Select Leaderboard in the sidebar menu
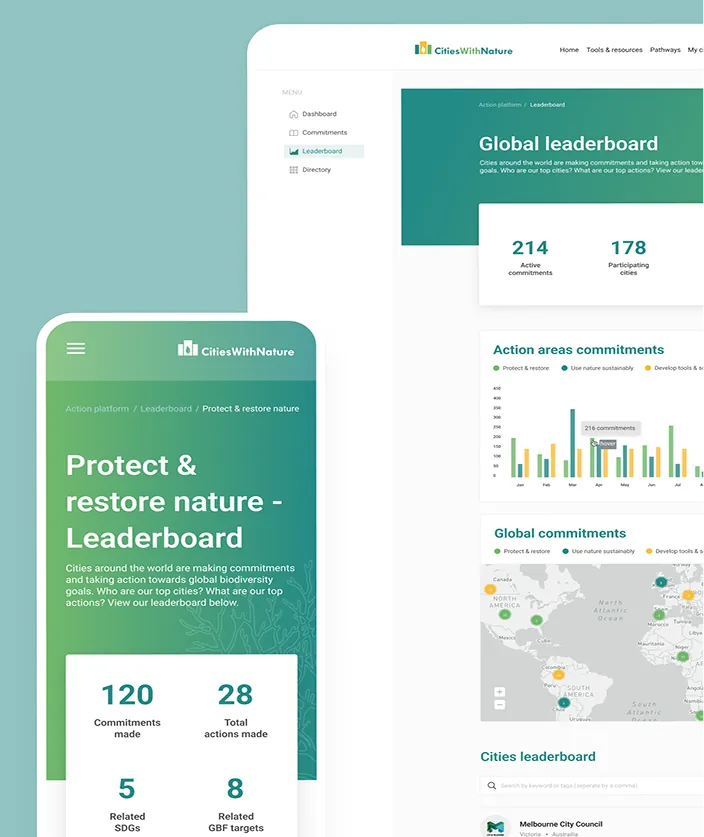The width and height of the screenshot is (704, 837). [323, 151]
